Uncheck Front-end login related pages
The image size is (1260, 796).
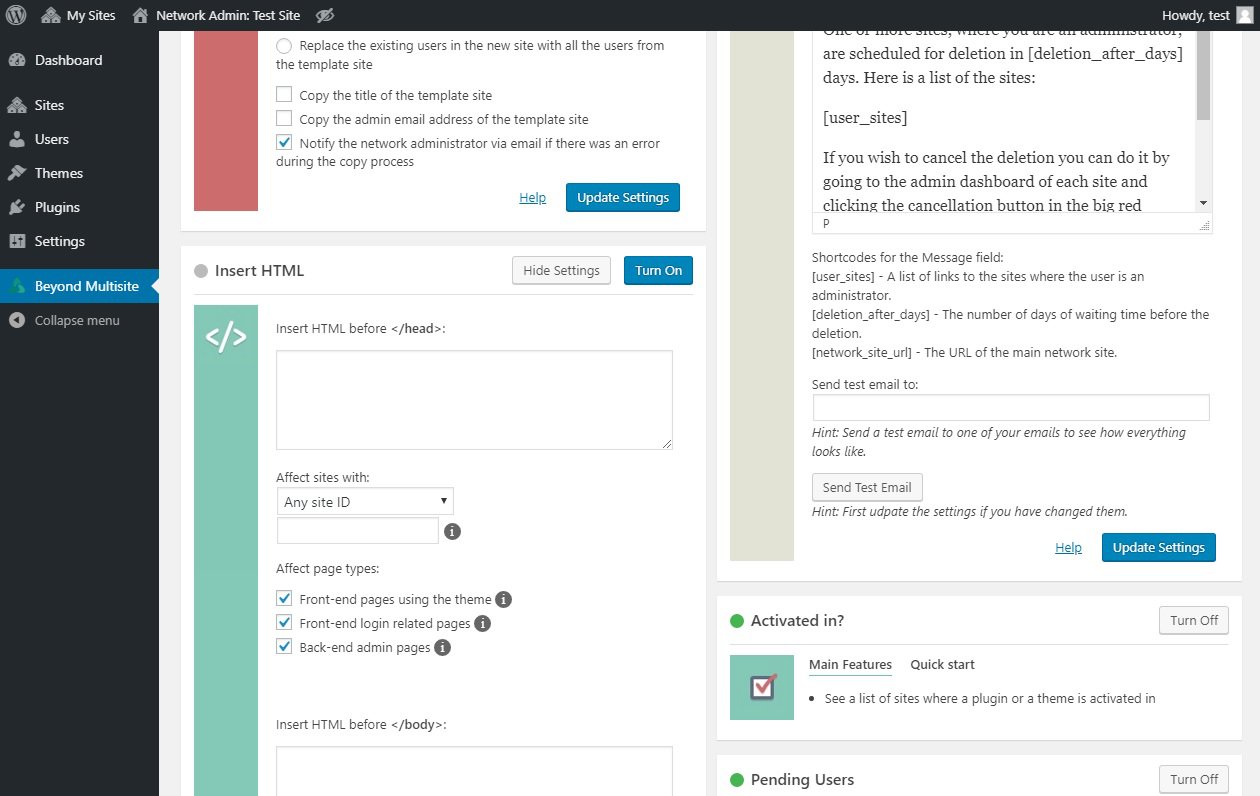284,622
